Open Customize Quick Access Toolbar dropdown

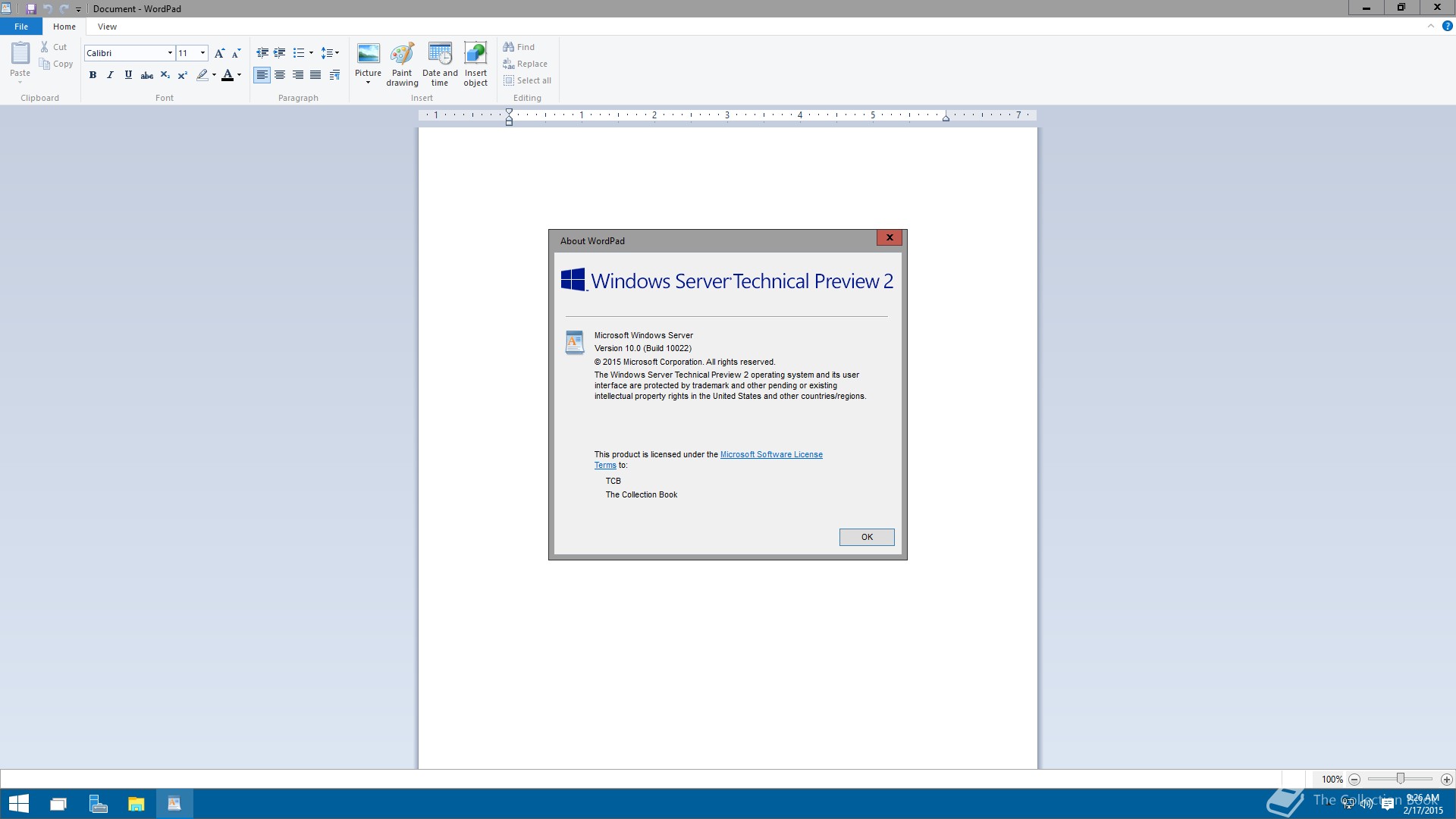click(x=78, y=9)
